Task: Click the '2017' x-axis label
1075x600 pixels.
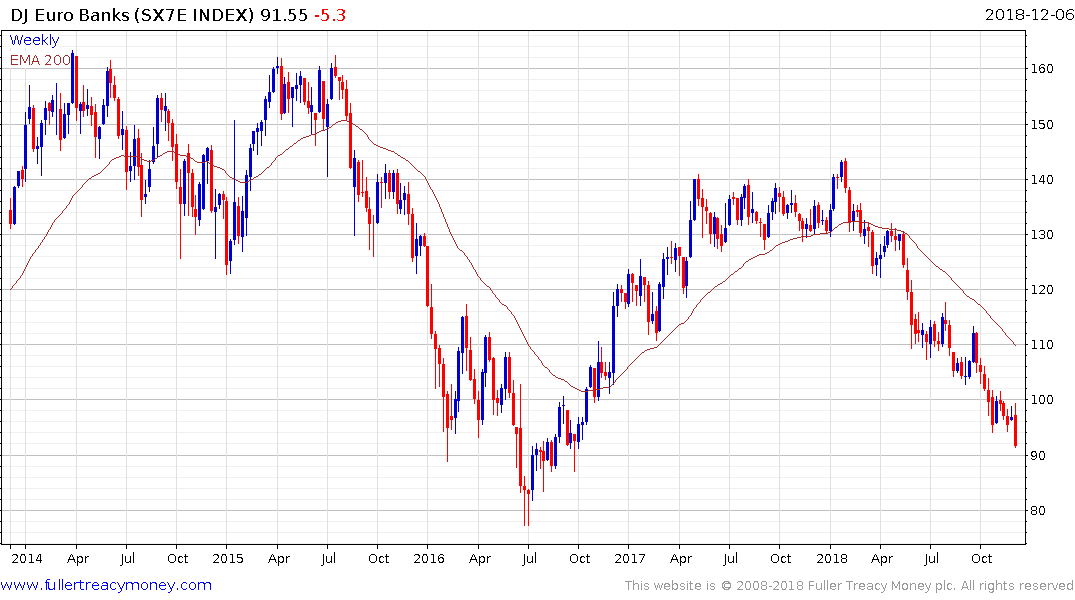Action: tap(630, 558)
